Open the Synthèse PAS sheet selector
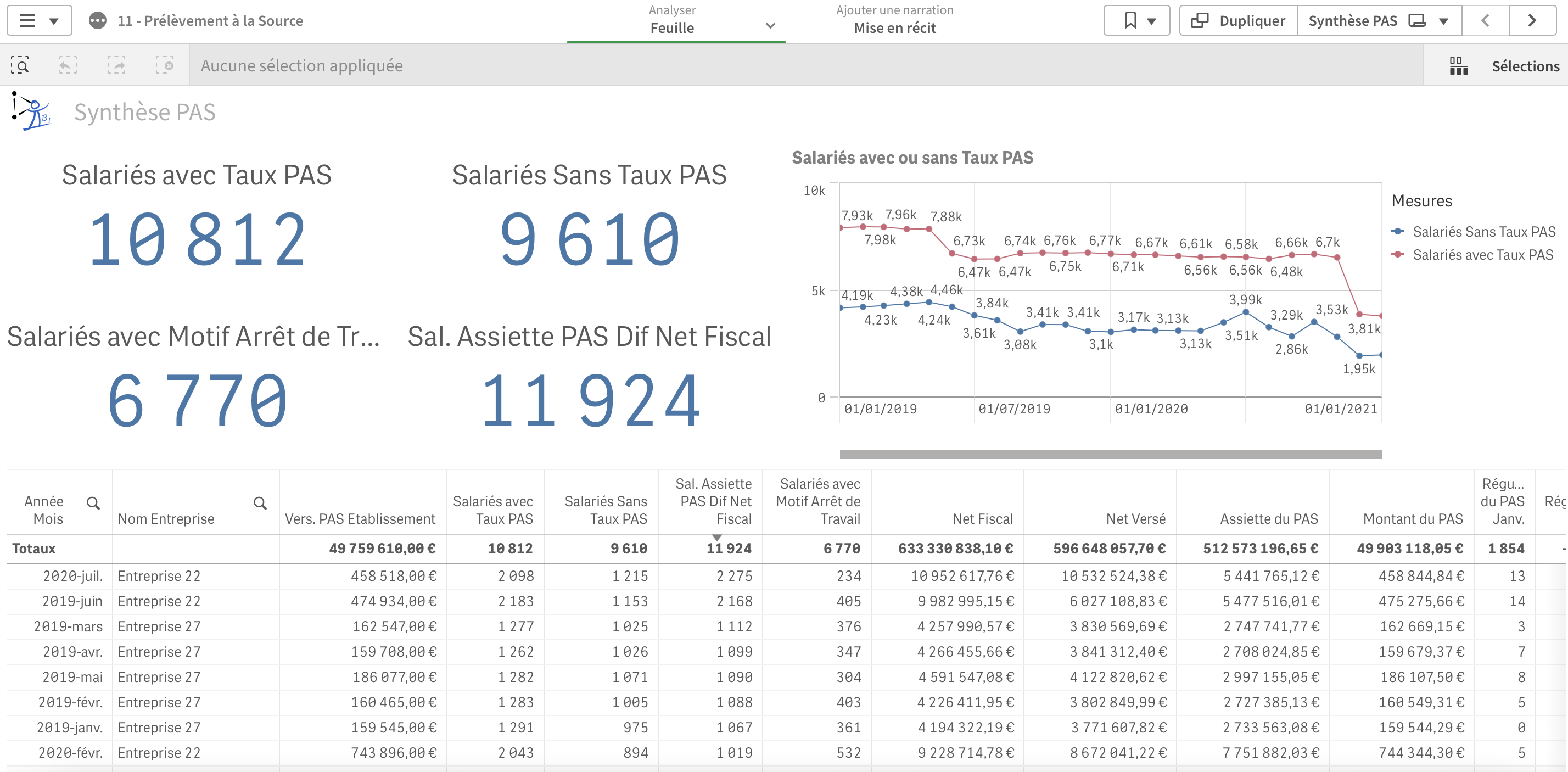The image size is (1568, 772). (1378, 21)
